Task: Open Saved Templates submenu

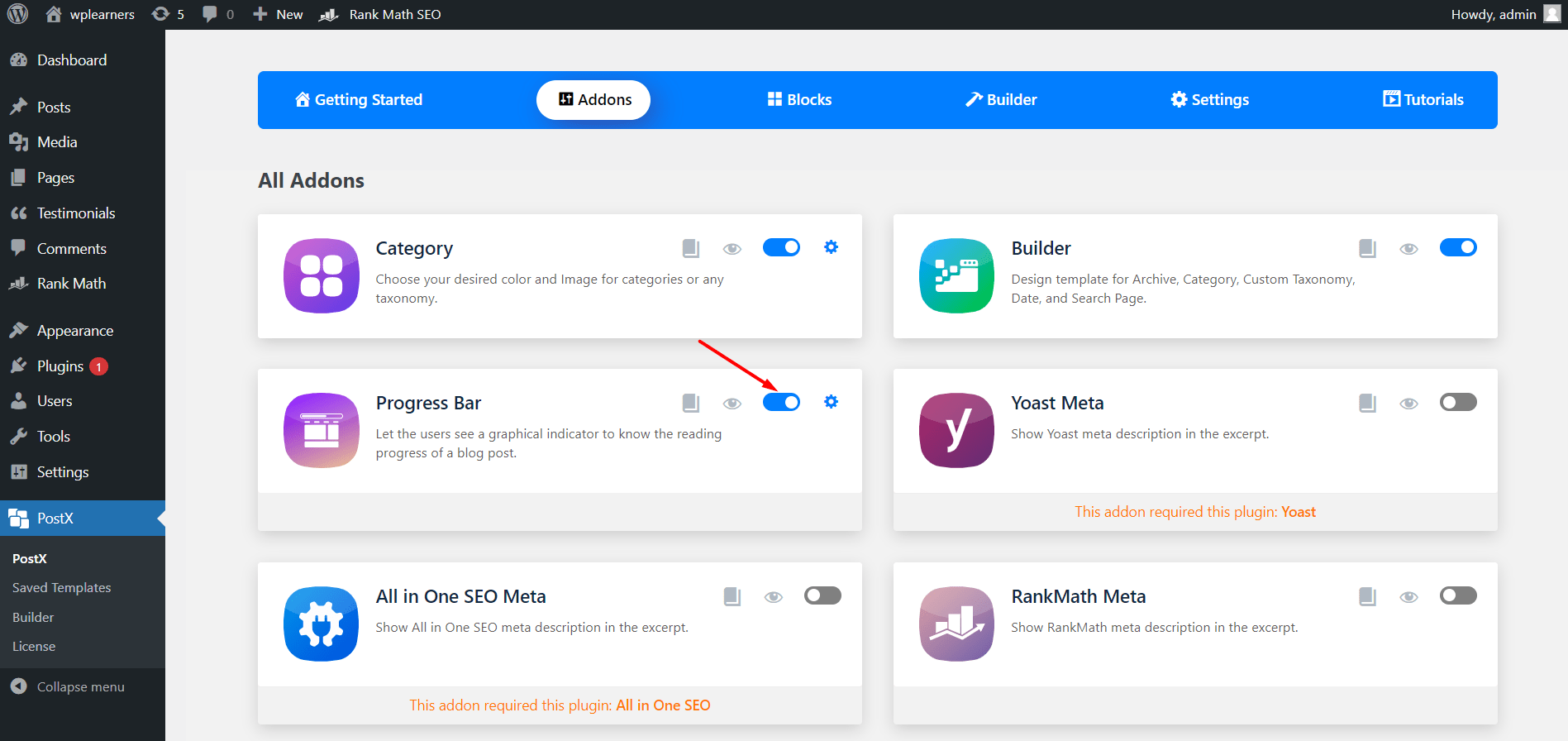Action: (x=62, y=588)
